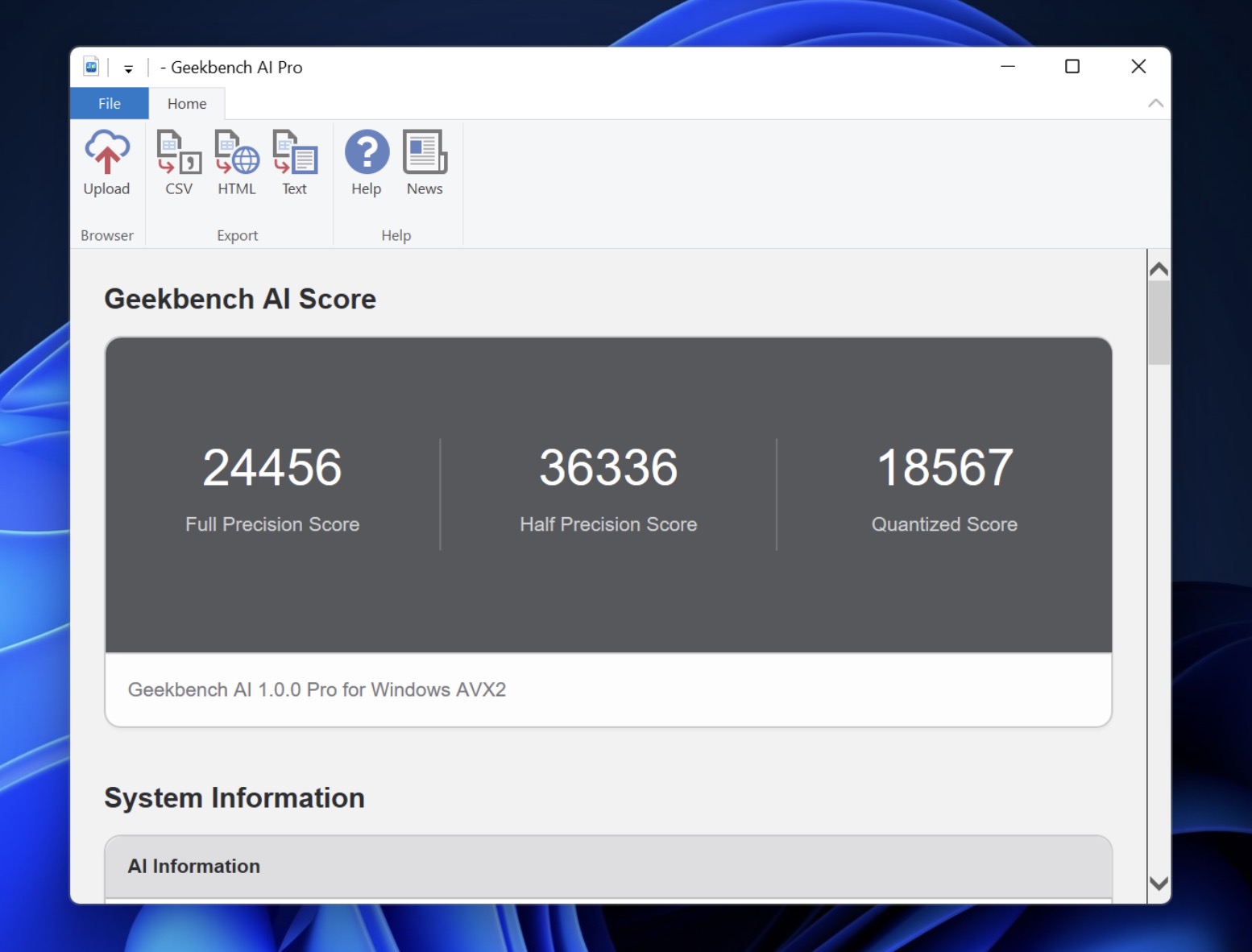Screen dimensions: 1252x952
Task: Click the Geekbench AI 1.0.0 Pro version text
Action: click(317, 689)
